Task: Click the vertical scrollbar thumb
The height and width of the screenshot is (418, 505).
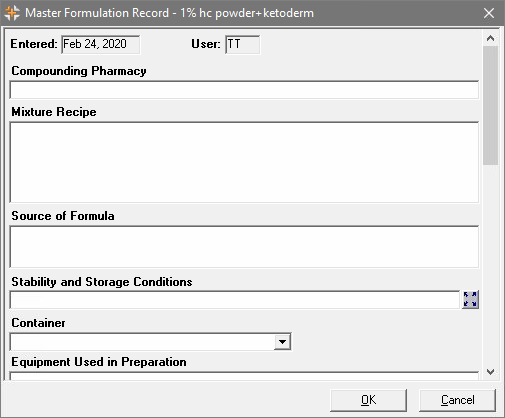Action: click(x=490, y=105)
